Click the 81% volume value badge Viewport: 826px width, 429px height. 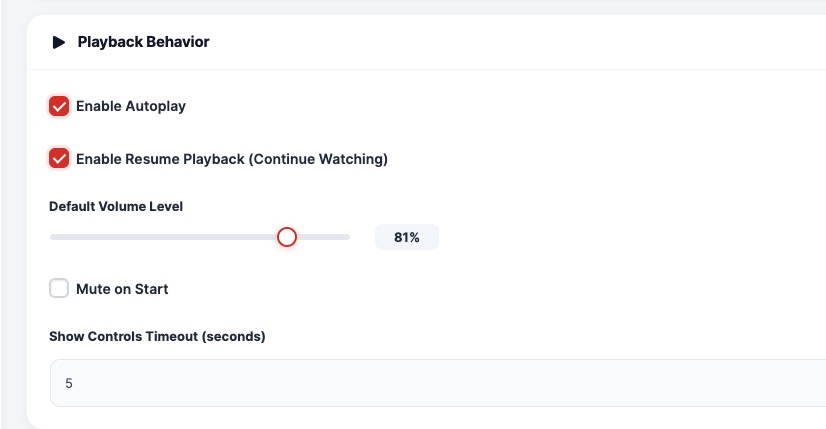point(406,237)
